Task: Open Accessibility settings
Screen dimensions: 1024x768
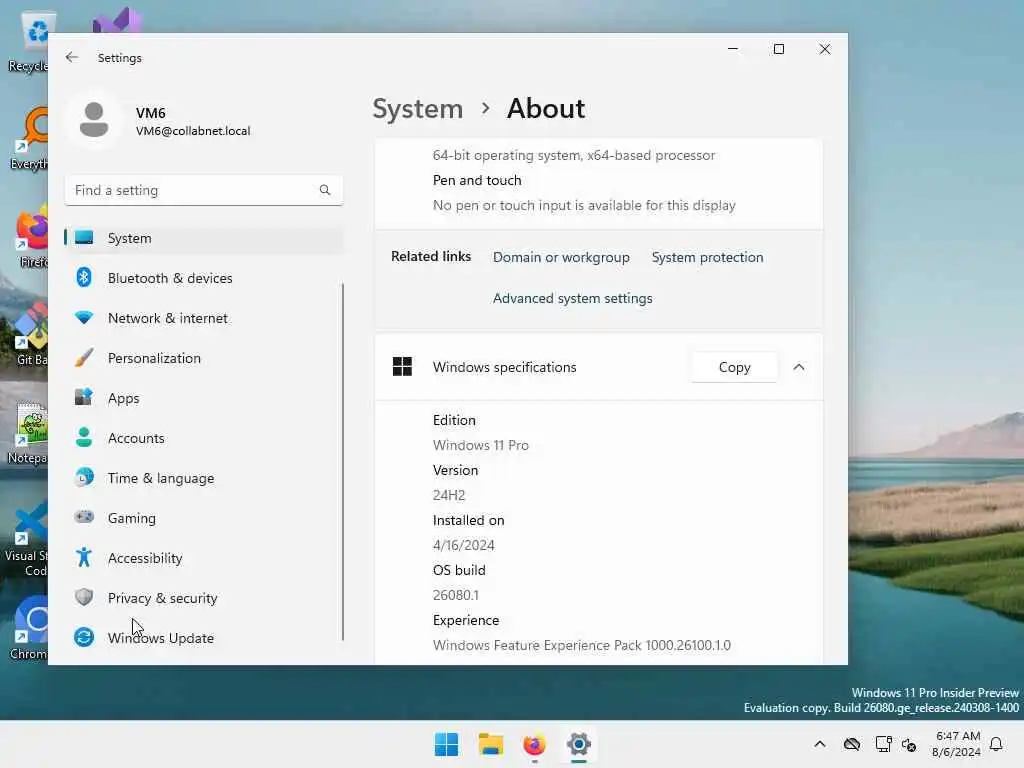Action: pyautogui.click(x=204, y=558)
